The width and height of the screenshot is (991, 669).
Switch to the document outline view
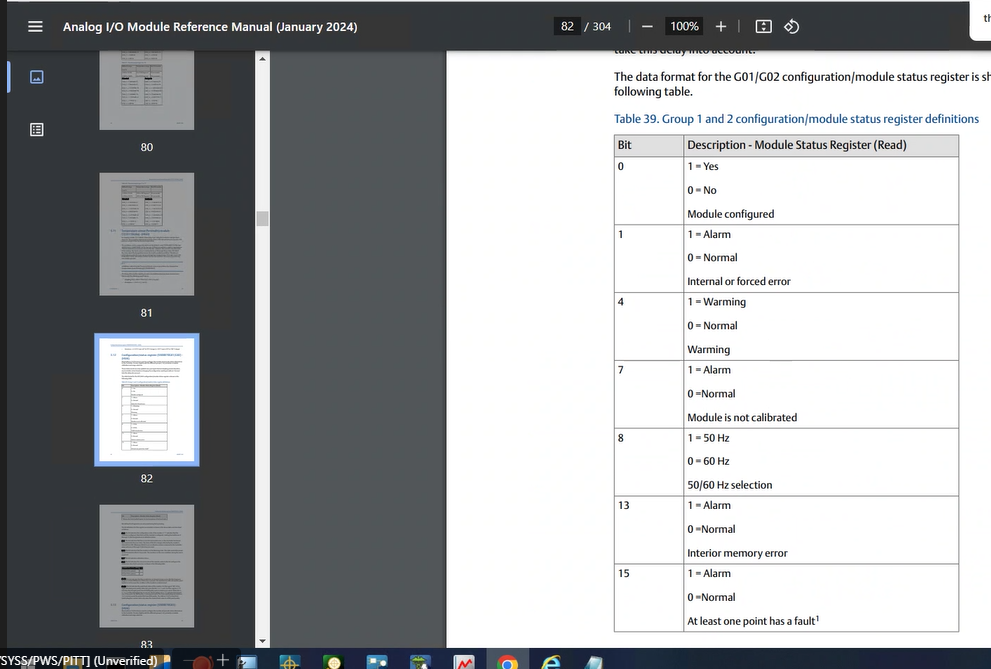point(37,129)
